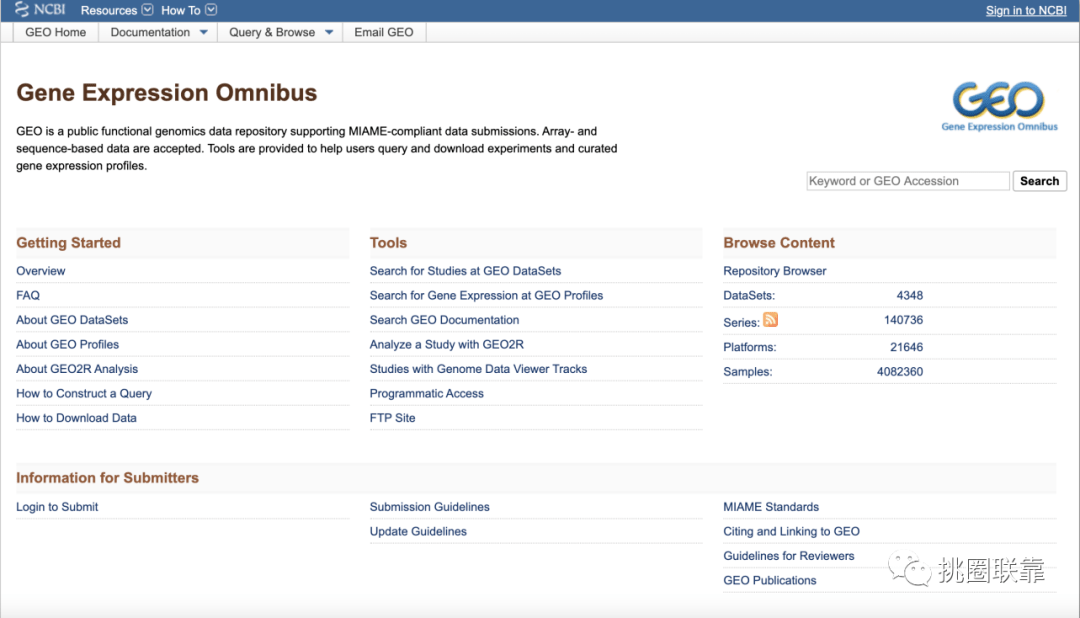
Task: Open Analyze a Study with GEO2R
Action: [x=446, y=344]
